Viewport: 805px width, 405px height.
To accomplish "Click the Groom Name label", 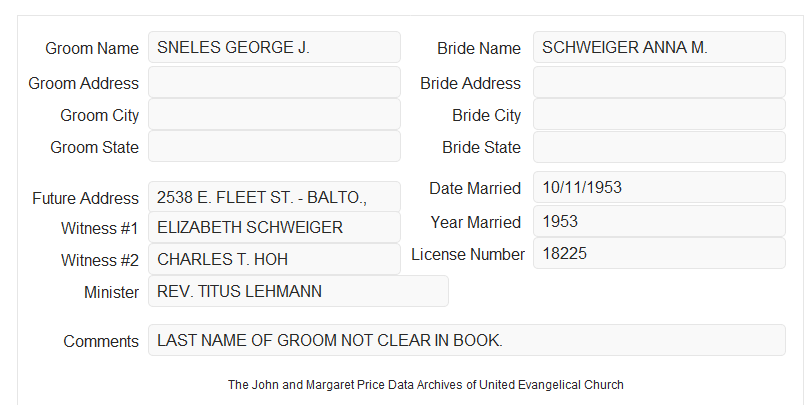I will coord(92,48).
